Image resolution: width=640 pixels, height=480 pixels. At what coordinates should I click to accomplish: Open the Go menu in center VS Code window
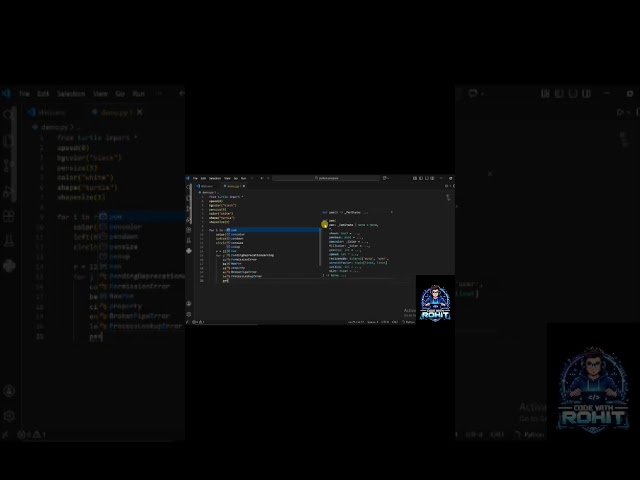[x=236, y=178]
